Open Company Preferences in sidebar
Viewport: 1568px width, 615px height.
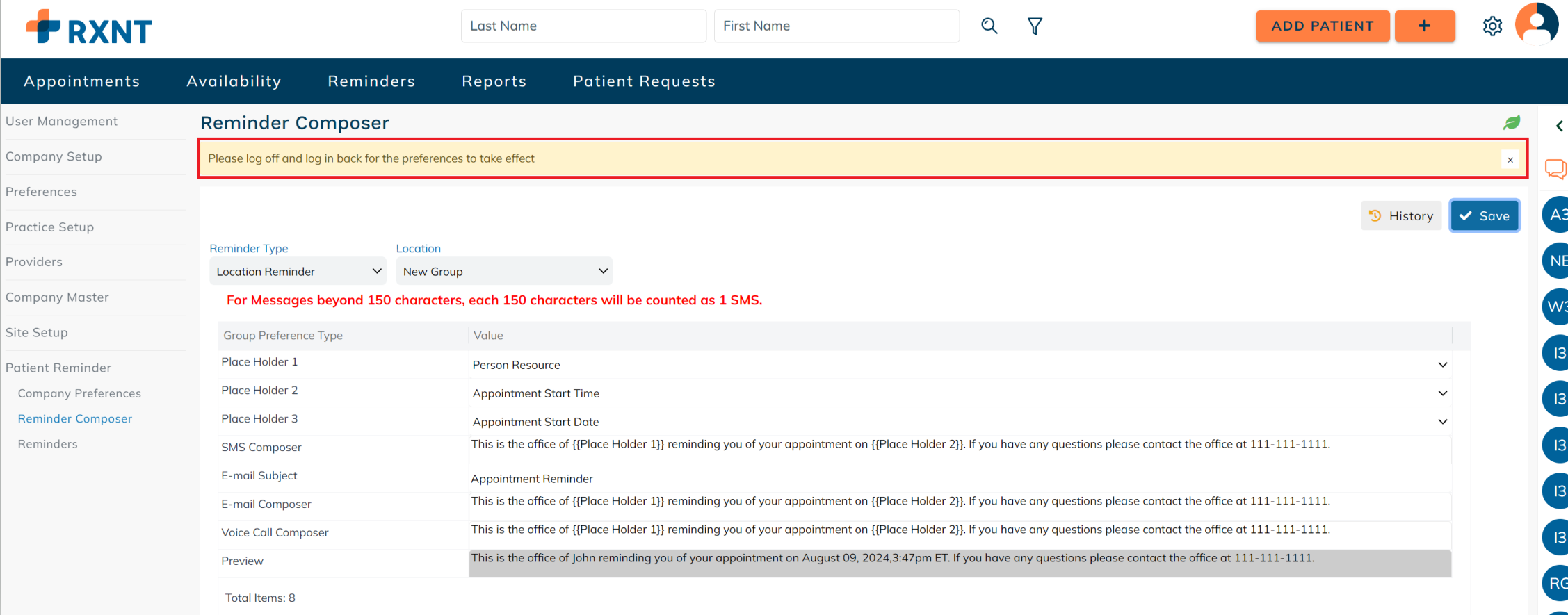[79, 393]
